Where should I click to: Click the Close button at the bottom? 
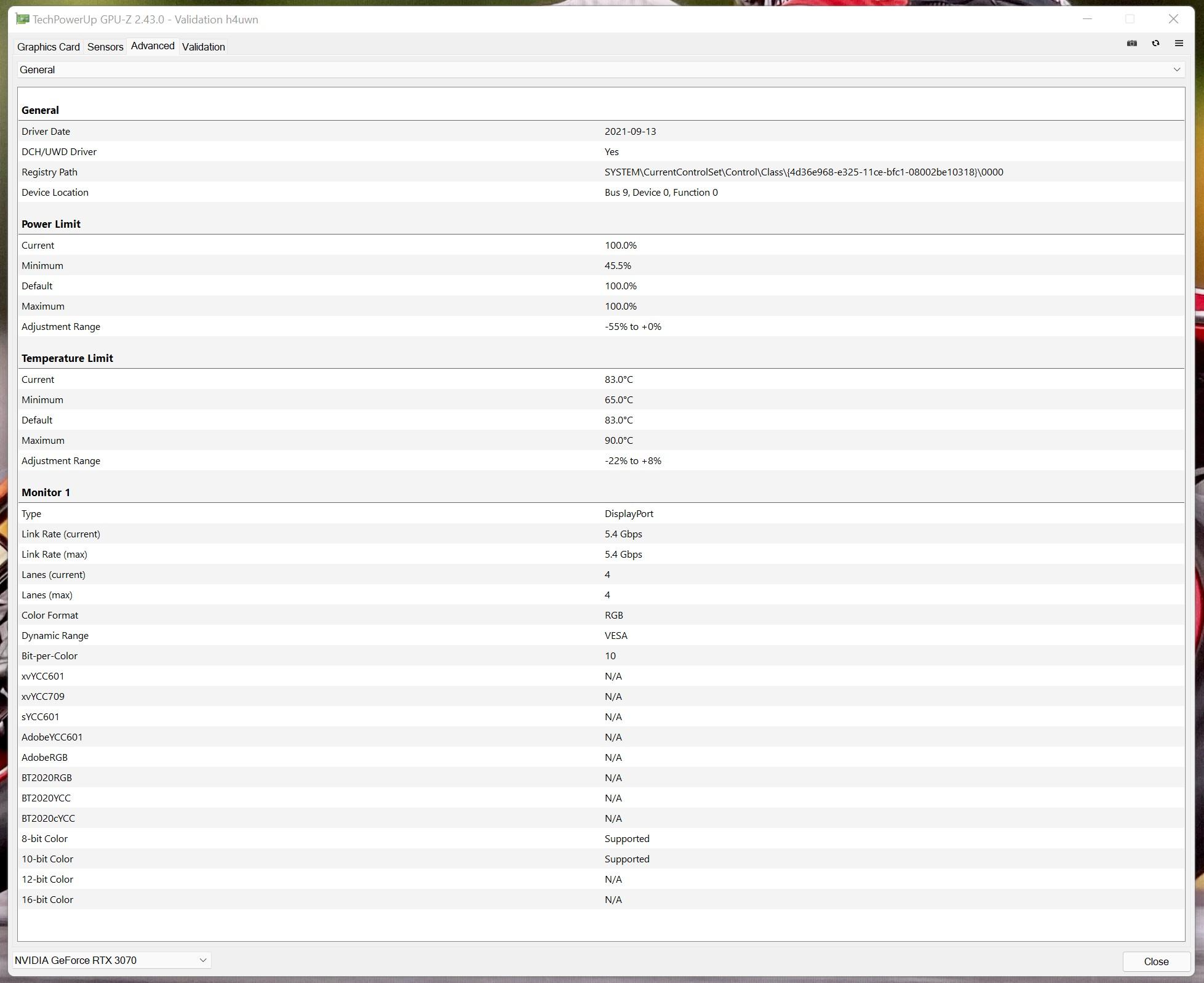pyautogui.click(x=1156, y=961)
